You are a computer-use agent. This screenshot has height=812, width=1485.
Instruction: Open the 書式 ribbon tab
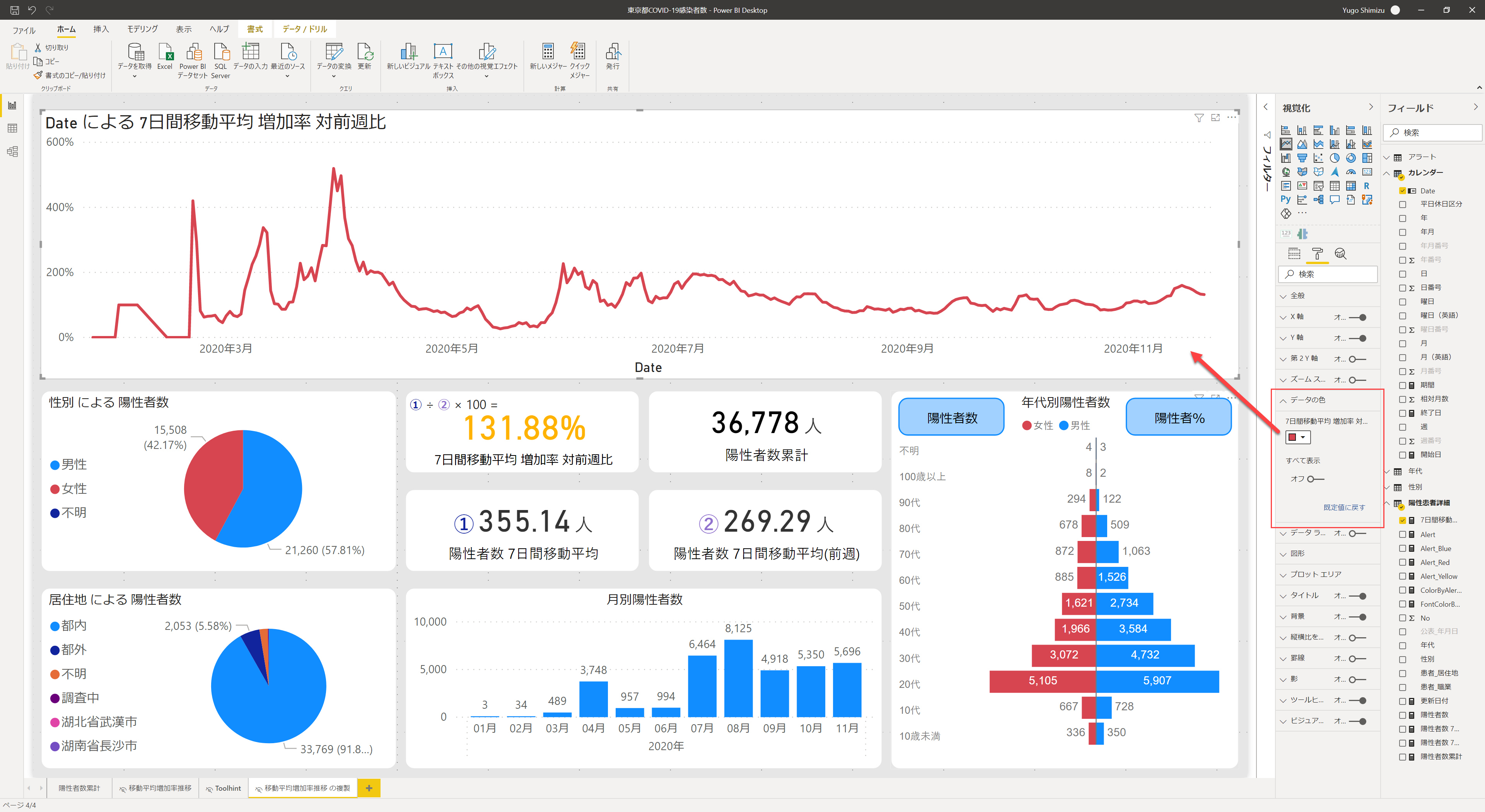click(x=255, y=29)
